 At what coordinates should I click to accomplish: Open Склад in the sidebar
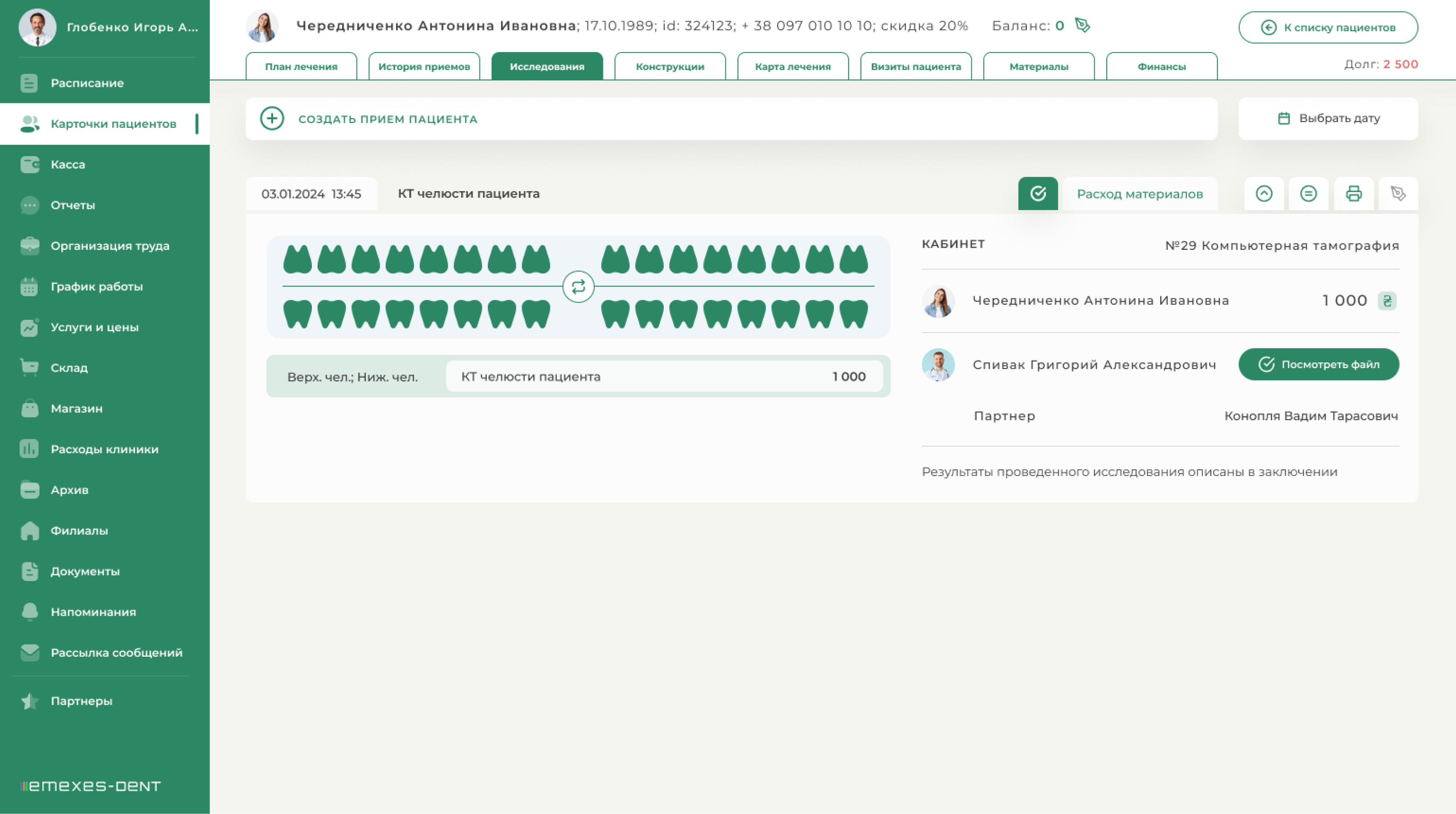69,368
